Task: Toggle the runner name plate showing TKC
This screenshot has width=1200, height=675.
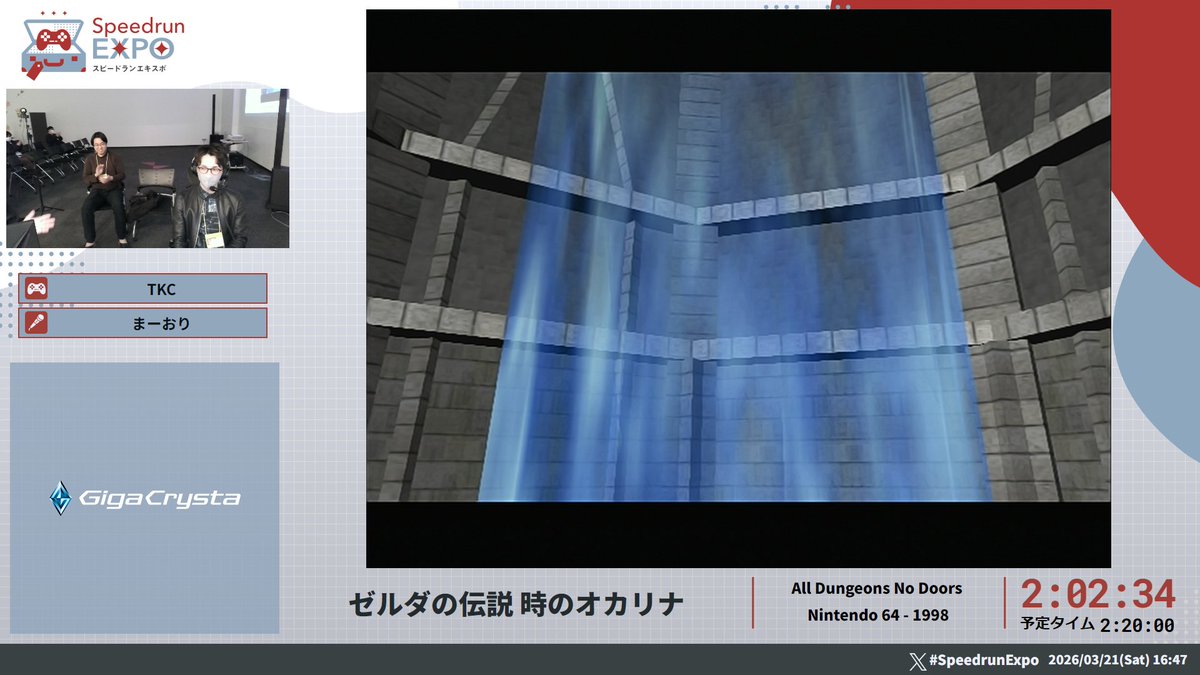Action: coord(145,288)
